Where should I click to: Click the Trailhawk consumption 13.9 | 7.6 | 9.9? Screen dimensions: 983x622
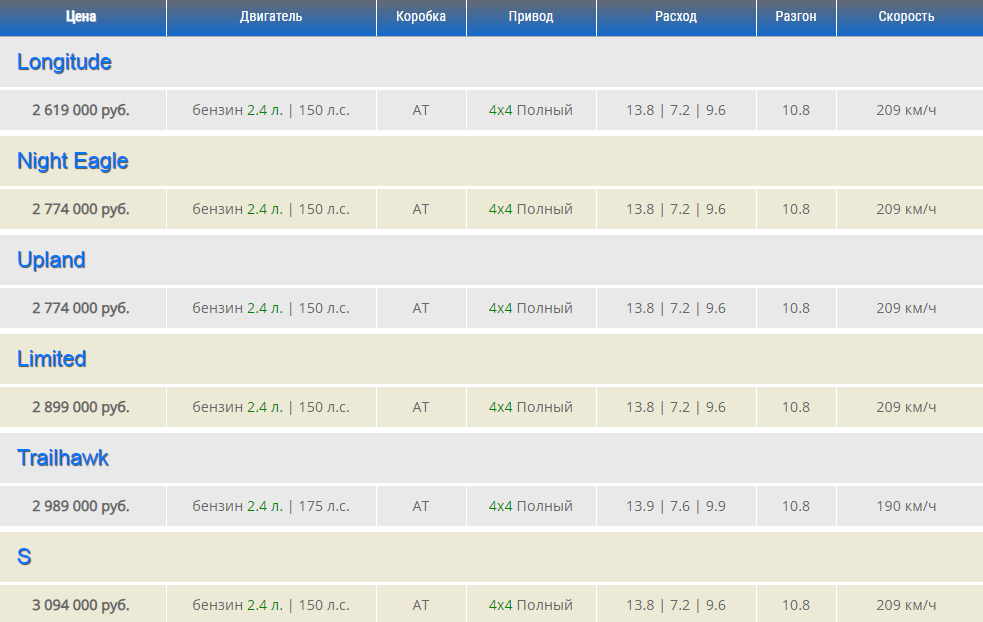(676, 507)
